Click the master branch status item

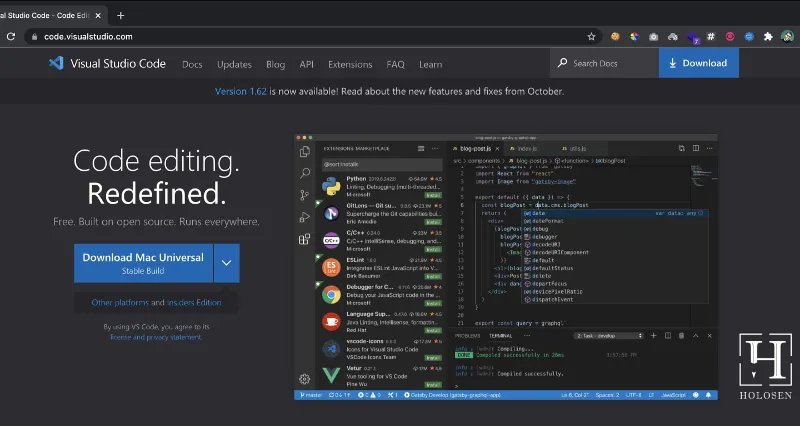pos(311,395)
